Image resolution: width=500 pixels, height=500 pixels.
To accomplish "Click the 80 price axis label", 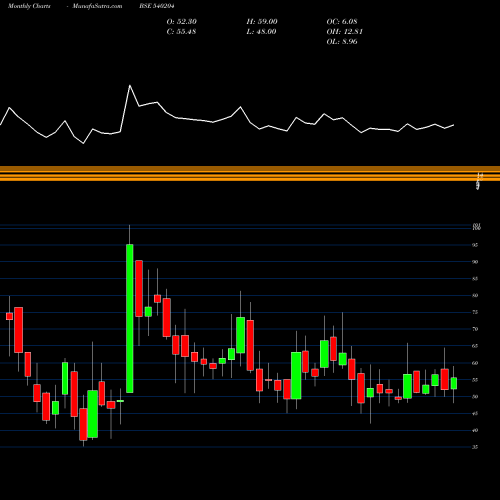I will (475, 295).
